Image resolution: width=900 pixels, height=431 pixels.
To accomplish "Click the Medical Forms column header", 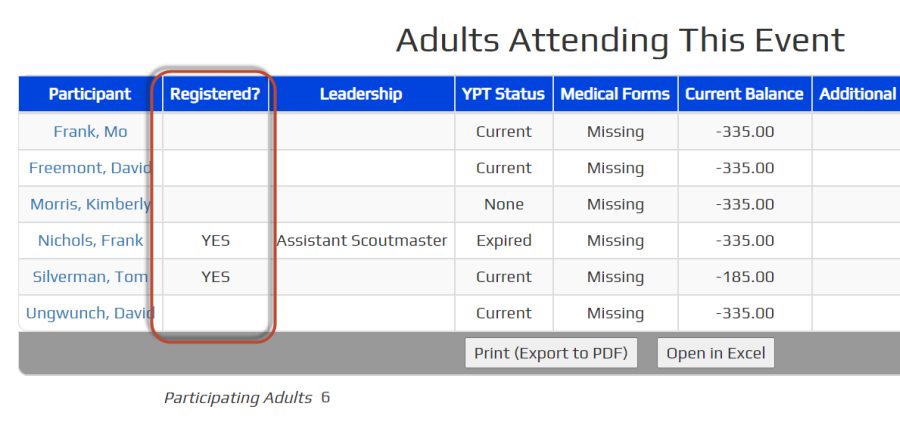I will 615,94.
